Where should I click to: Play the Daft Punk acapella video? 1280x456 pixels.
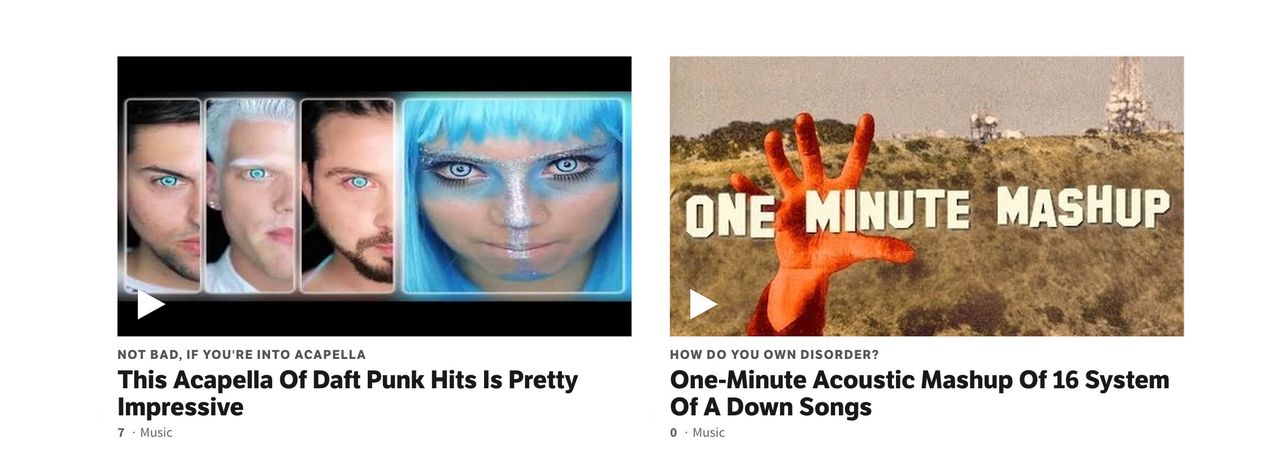pos(151,304)
